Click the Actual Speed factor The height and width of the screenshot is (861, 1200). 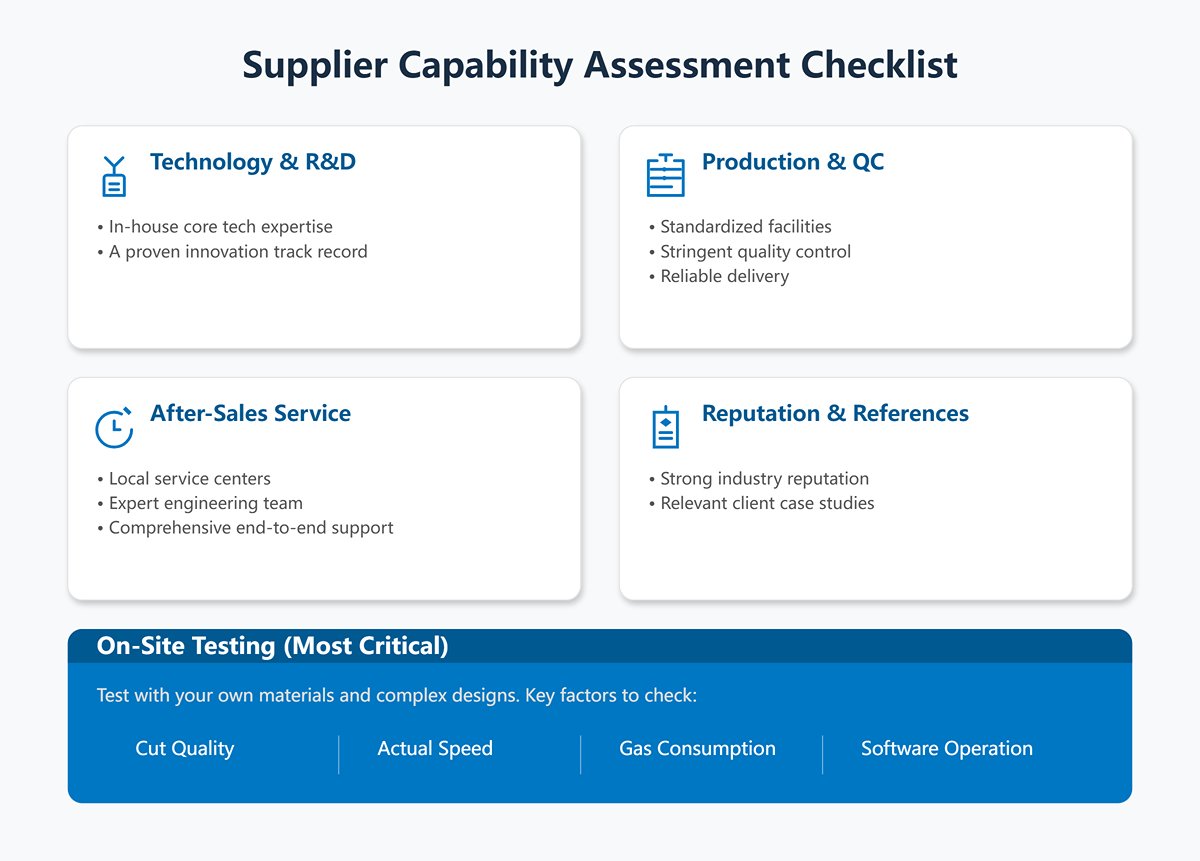[435, 749]
